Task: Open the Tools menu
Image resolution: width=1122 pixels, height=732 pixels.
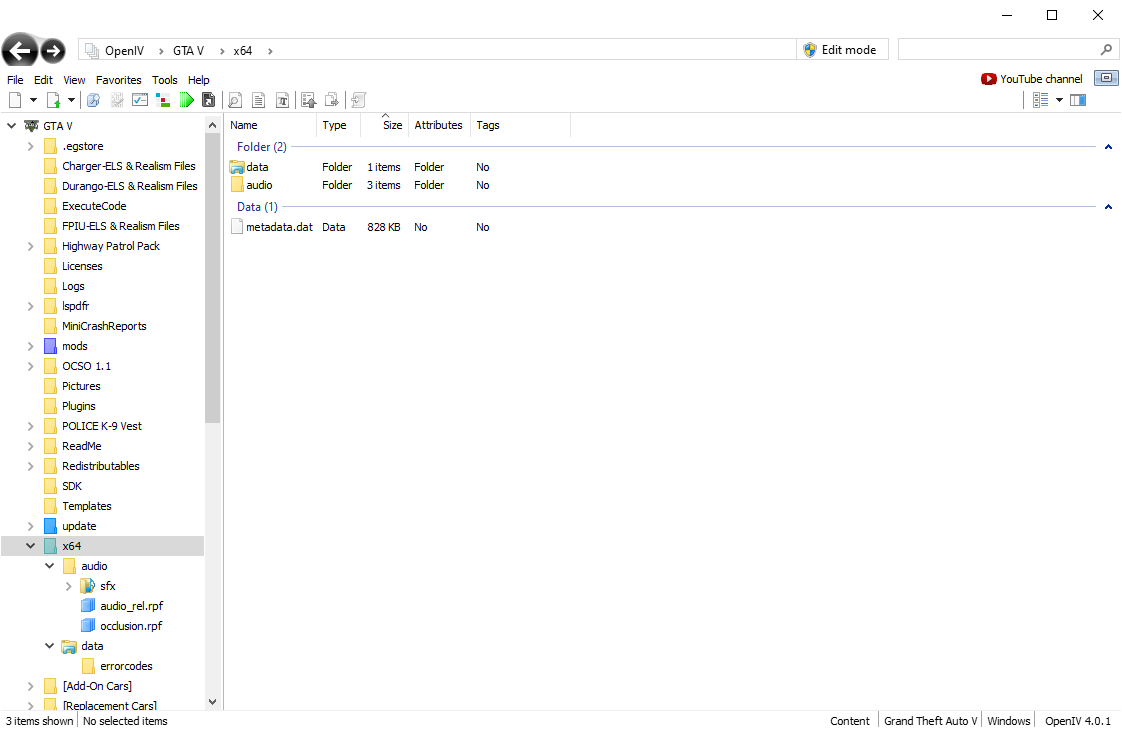Action: point(165,80)
